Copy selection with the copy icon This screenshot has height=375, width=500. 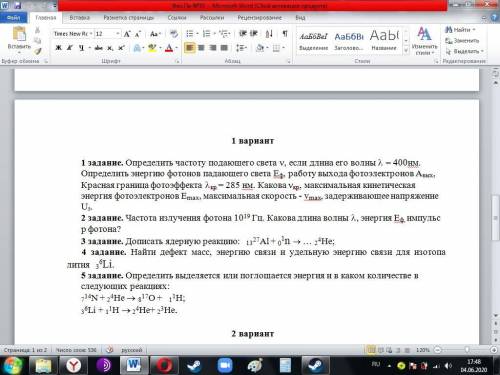coord(38,41)
